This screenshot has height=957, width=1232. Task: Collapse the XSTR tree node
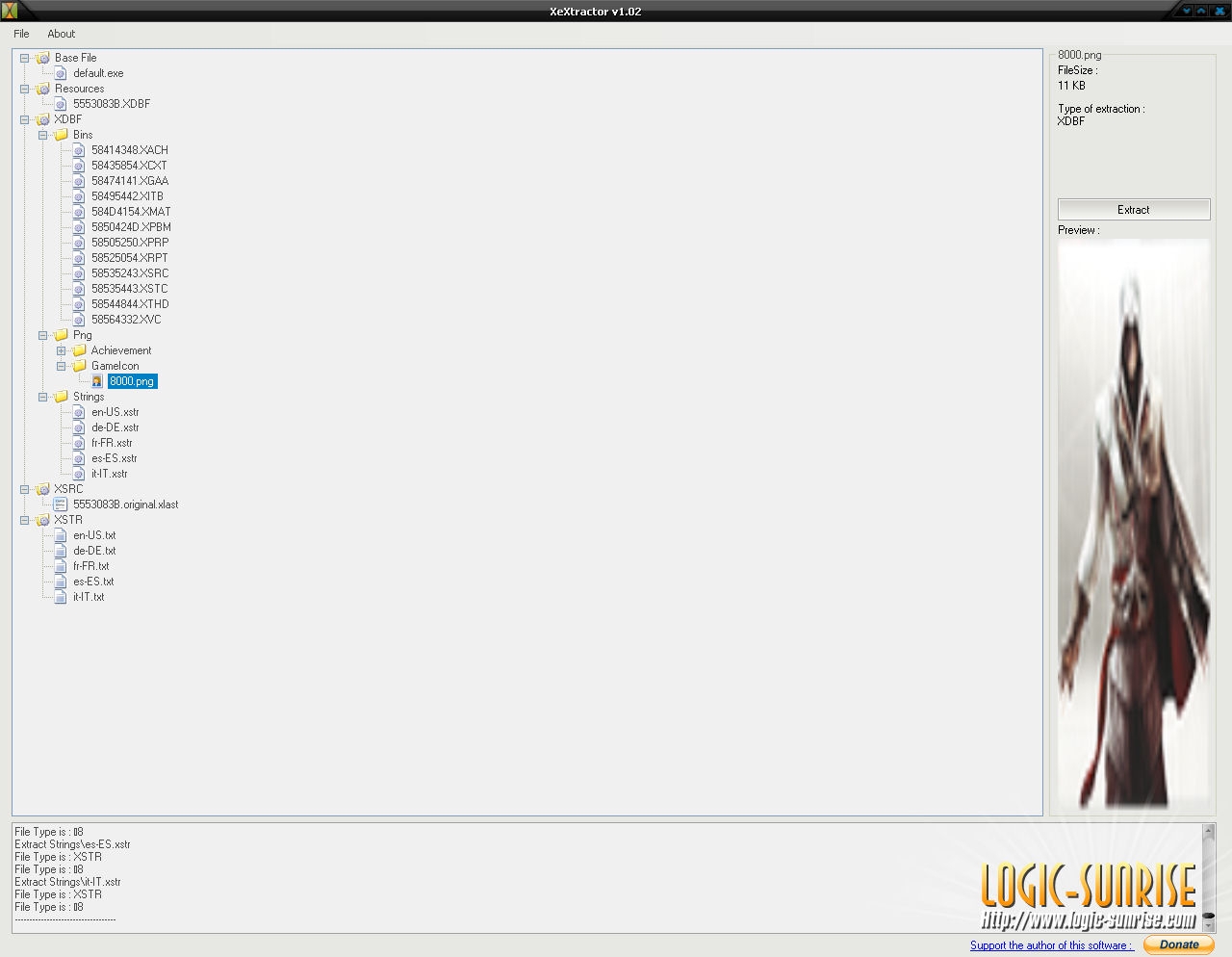pyautogui.click(x=25, y=520)
